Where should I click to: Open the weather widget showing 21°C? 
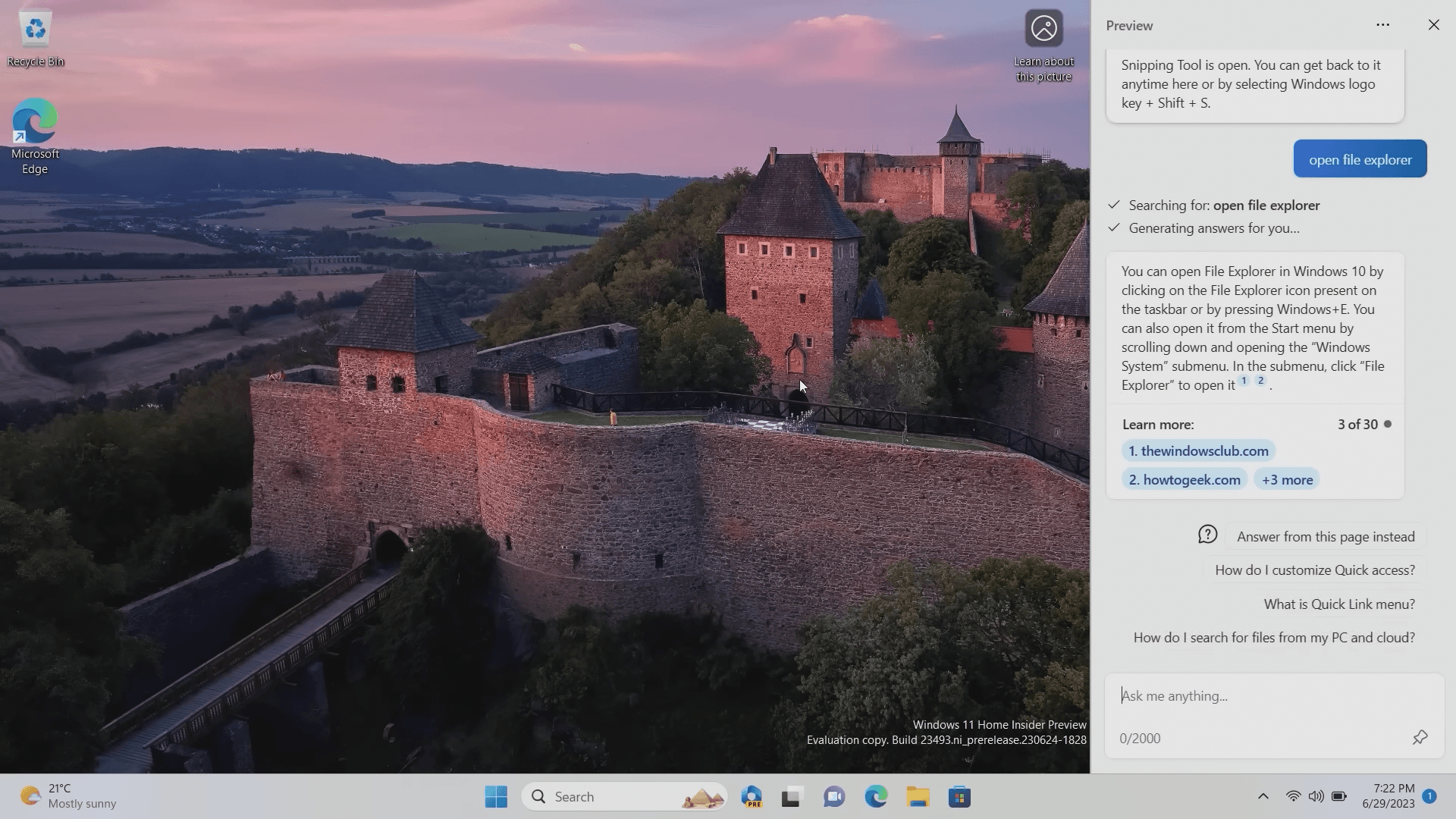pyautogui.click(x=68, y=796)
